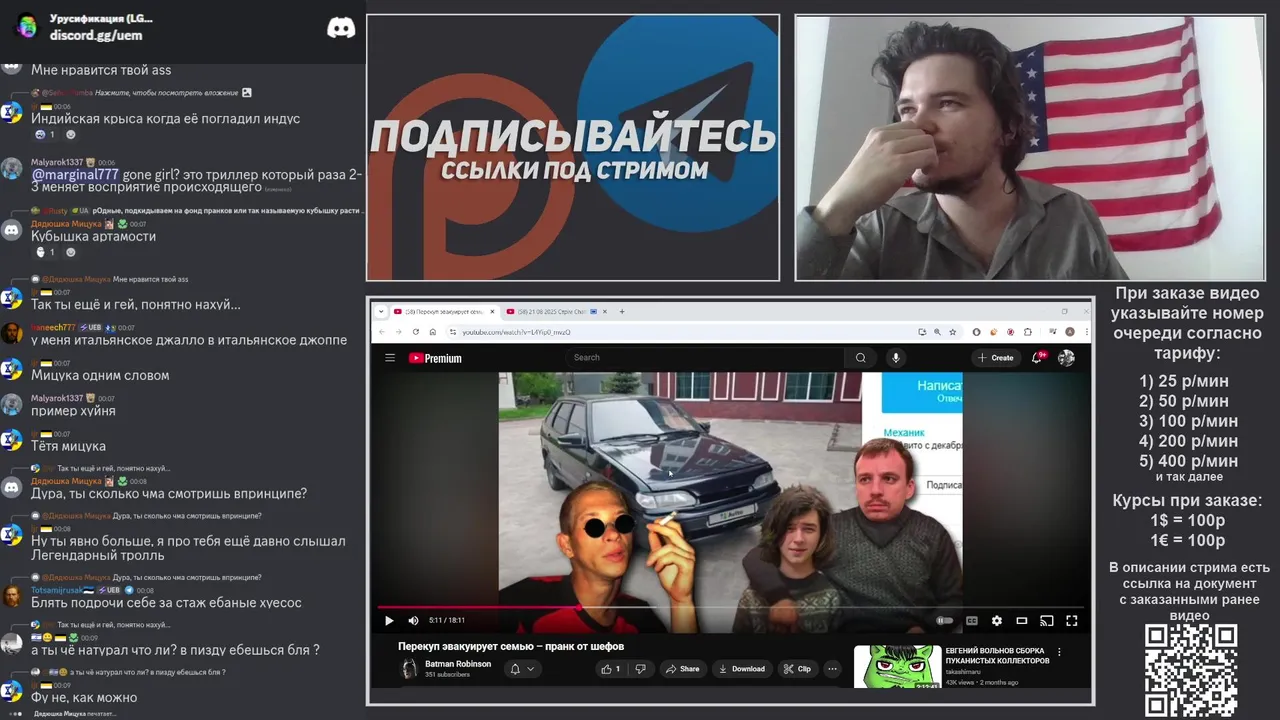
Task: Bookmark this page with the star
Action: [952, 332]
